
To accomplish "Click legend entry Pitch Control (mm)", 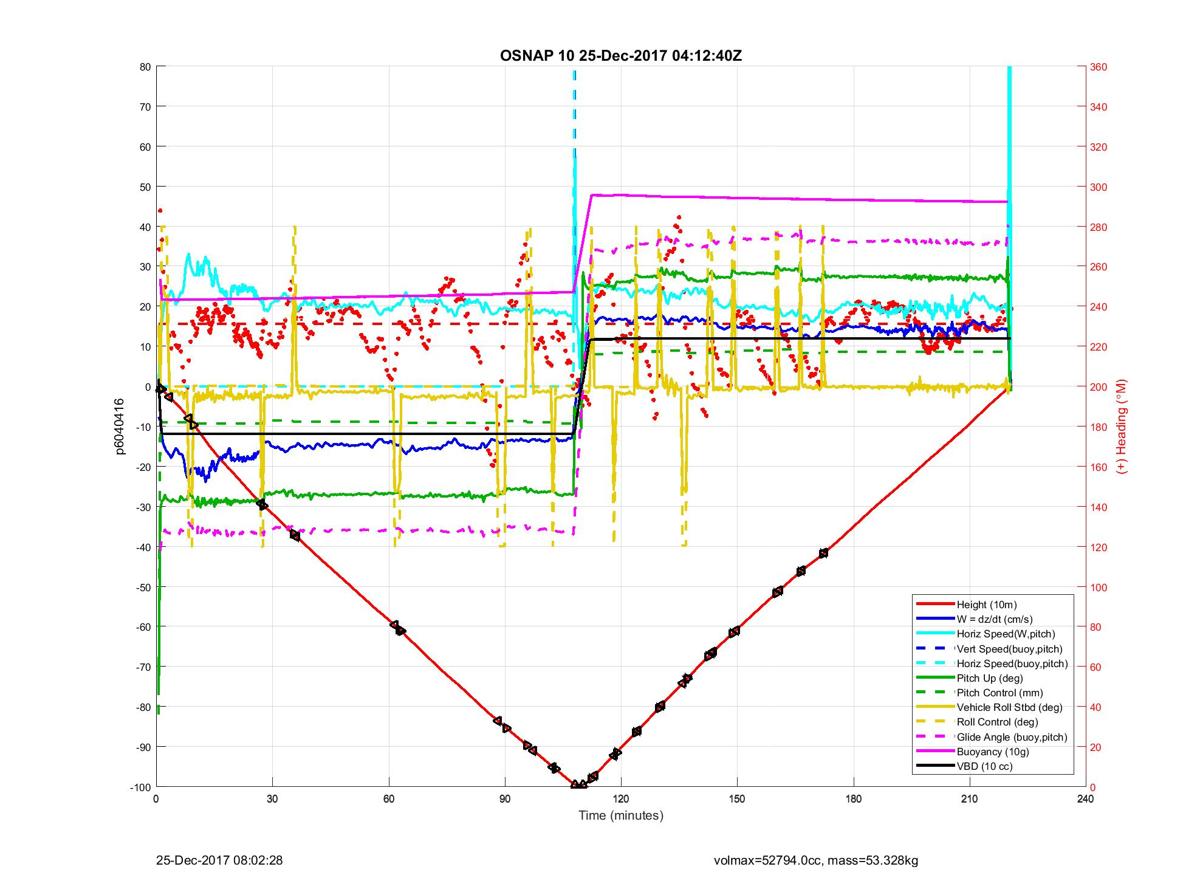I will 1001,692.
